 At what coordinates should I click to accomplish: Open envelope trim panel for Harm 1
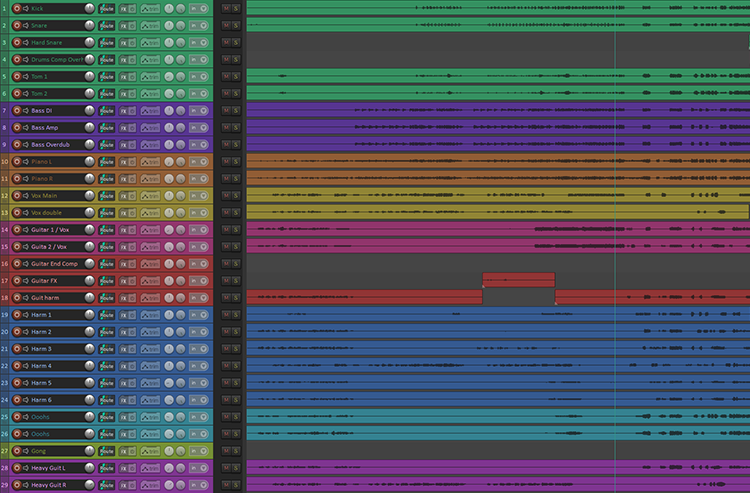point(150,315)
